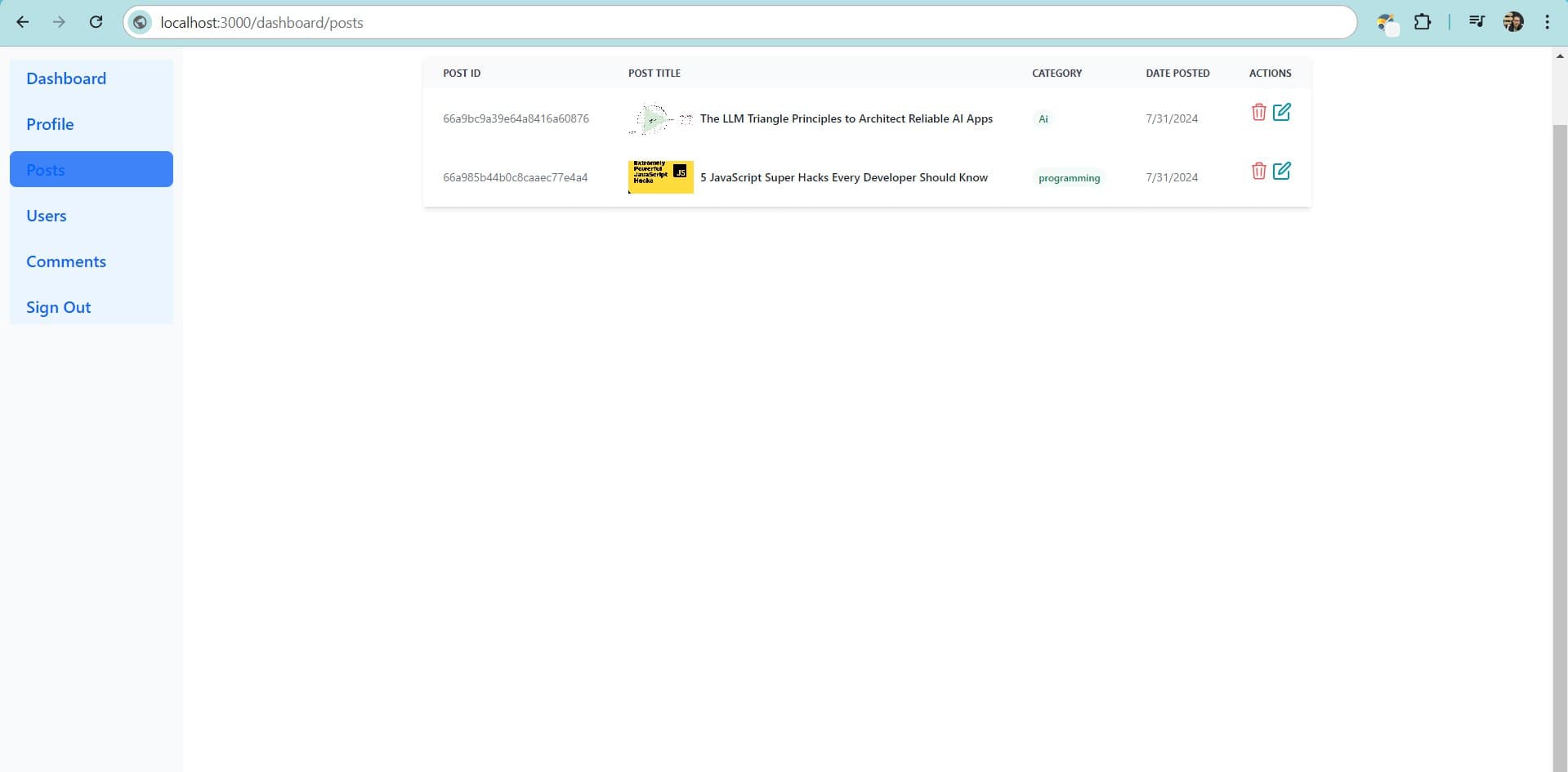
Task: Click Sign Out in the sidebar
Action: coord(58,307)
